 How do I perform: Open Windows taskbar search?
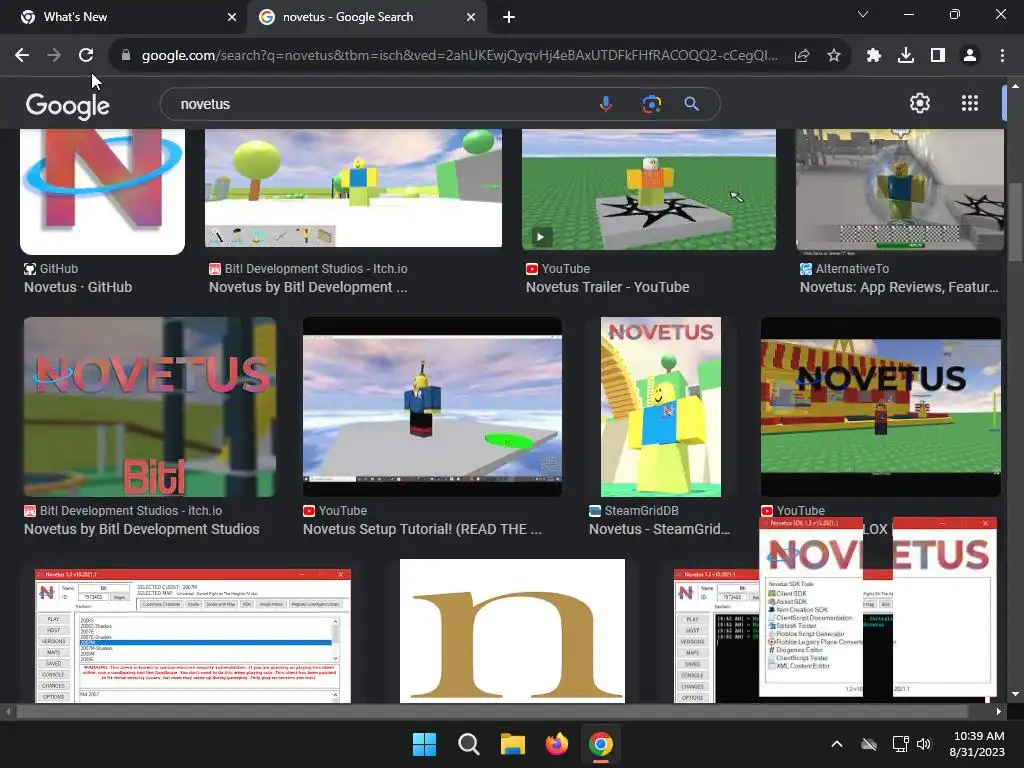click(x=468, y=744)
